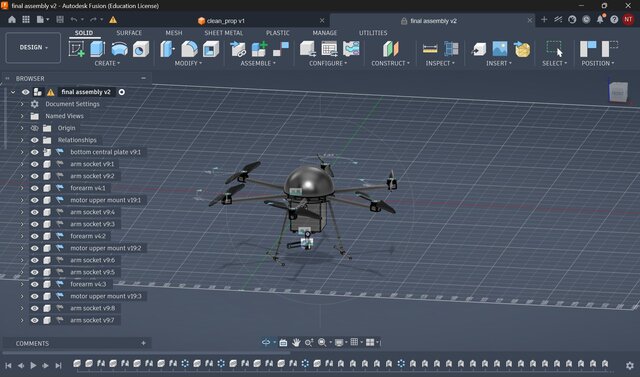The height and width of the screenshot is (377, 640).
Task: Switch to the SHEET METAL tab
Action: tap(224, 33)
